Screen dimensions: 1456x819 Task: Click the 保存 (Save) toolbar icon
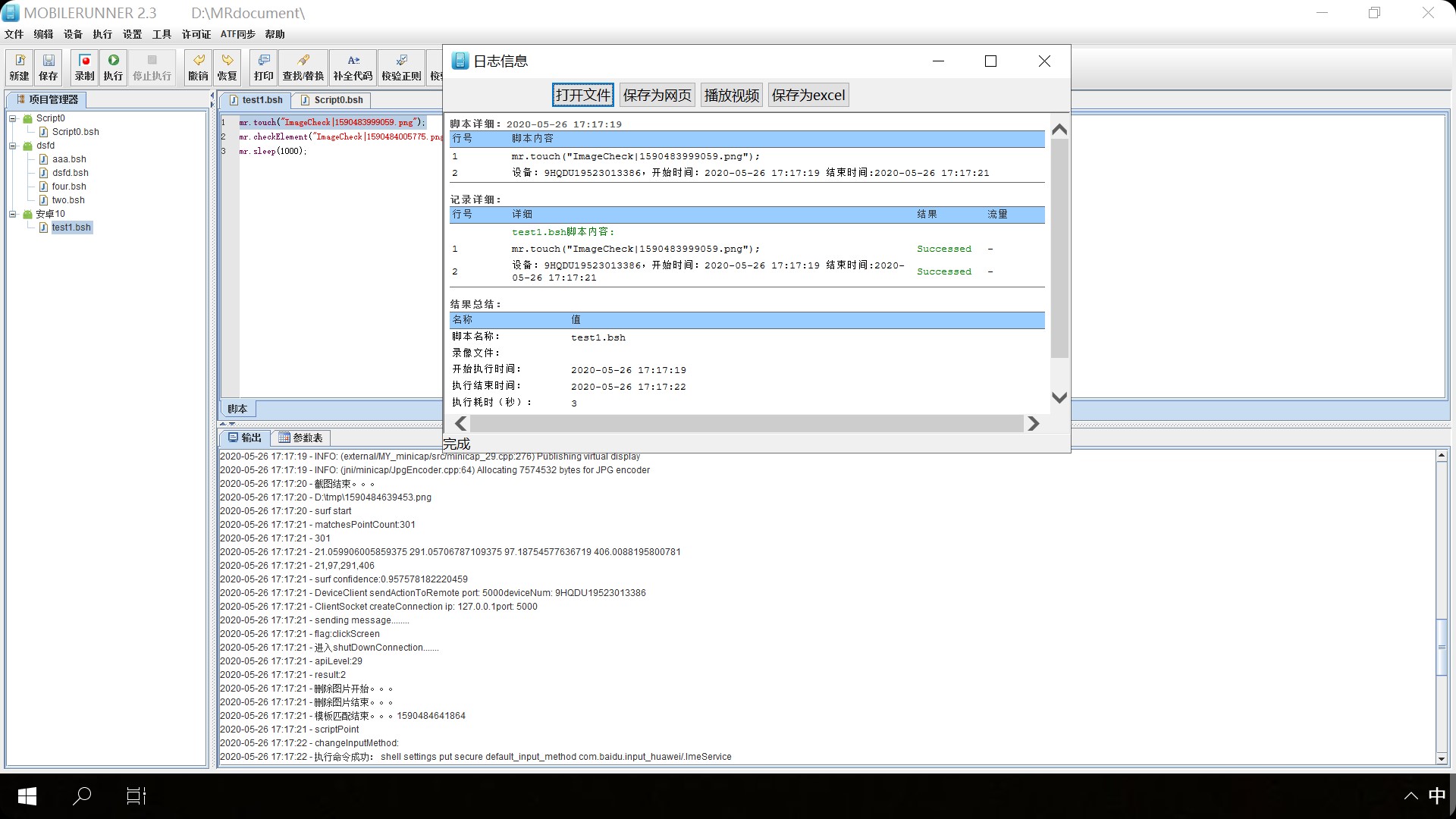pos(49,67)
